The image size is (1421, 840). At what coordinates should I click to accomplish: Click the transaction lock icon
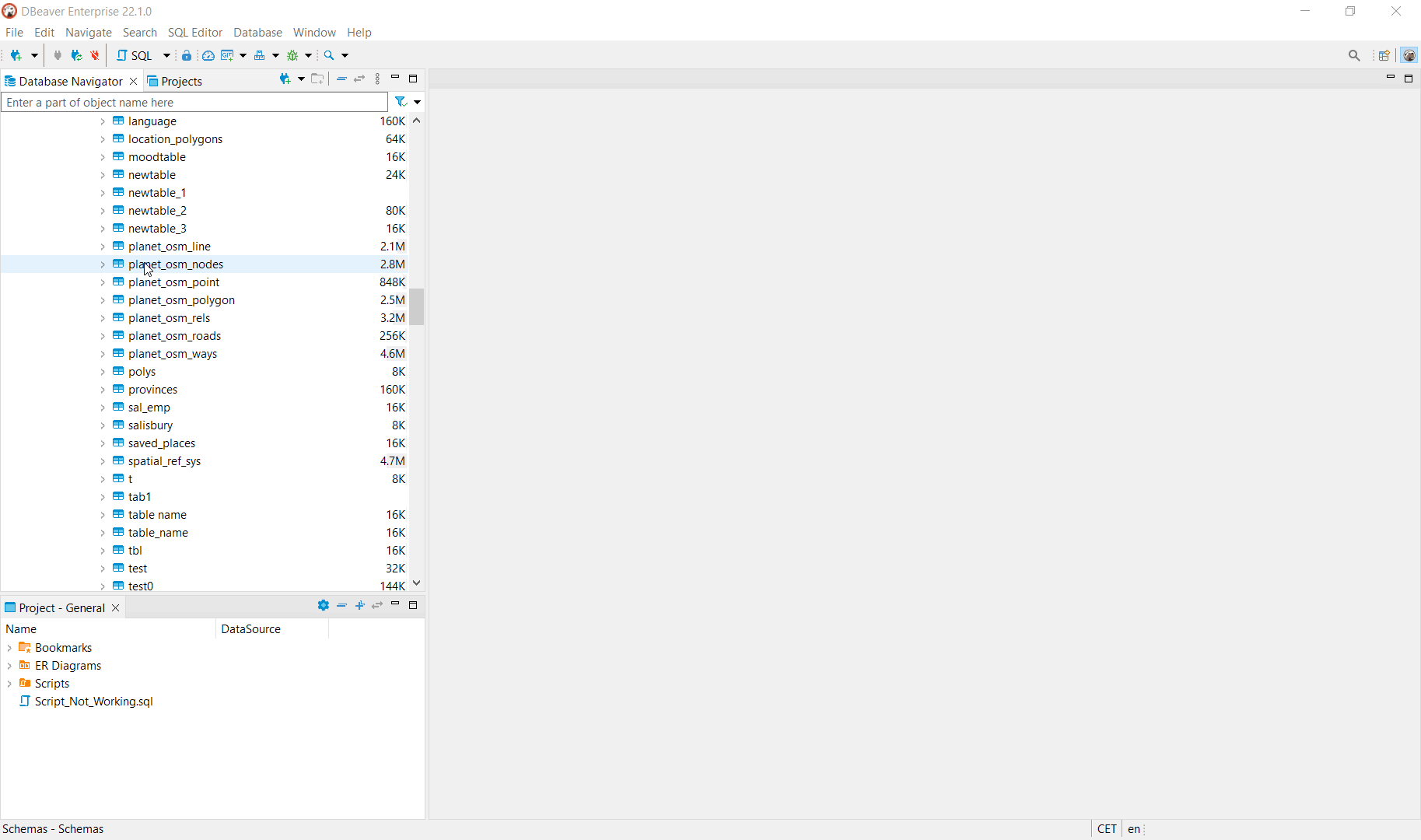[x=187, y=55]
